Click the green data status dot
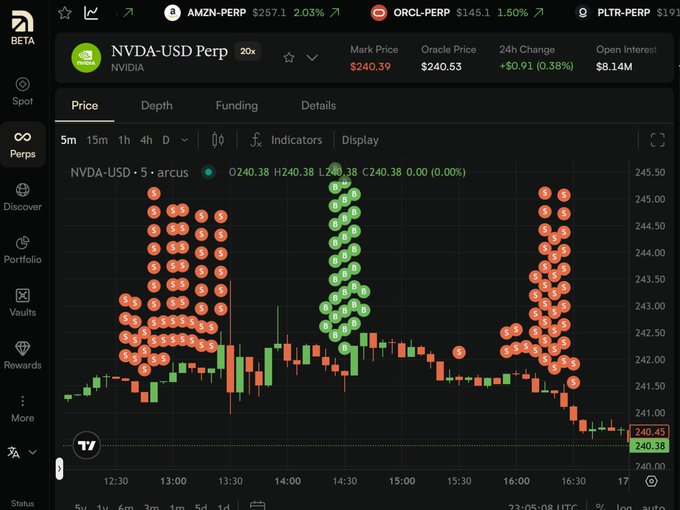The height and width of the screenshot is (510, 680). tap(209, 172)
